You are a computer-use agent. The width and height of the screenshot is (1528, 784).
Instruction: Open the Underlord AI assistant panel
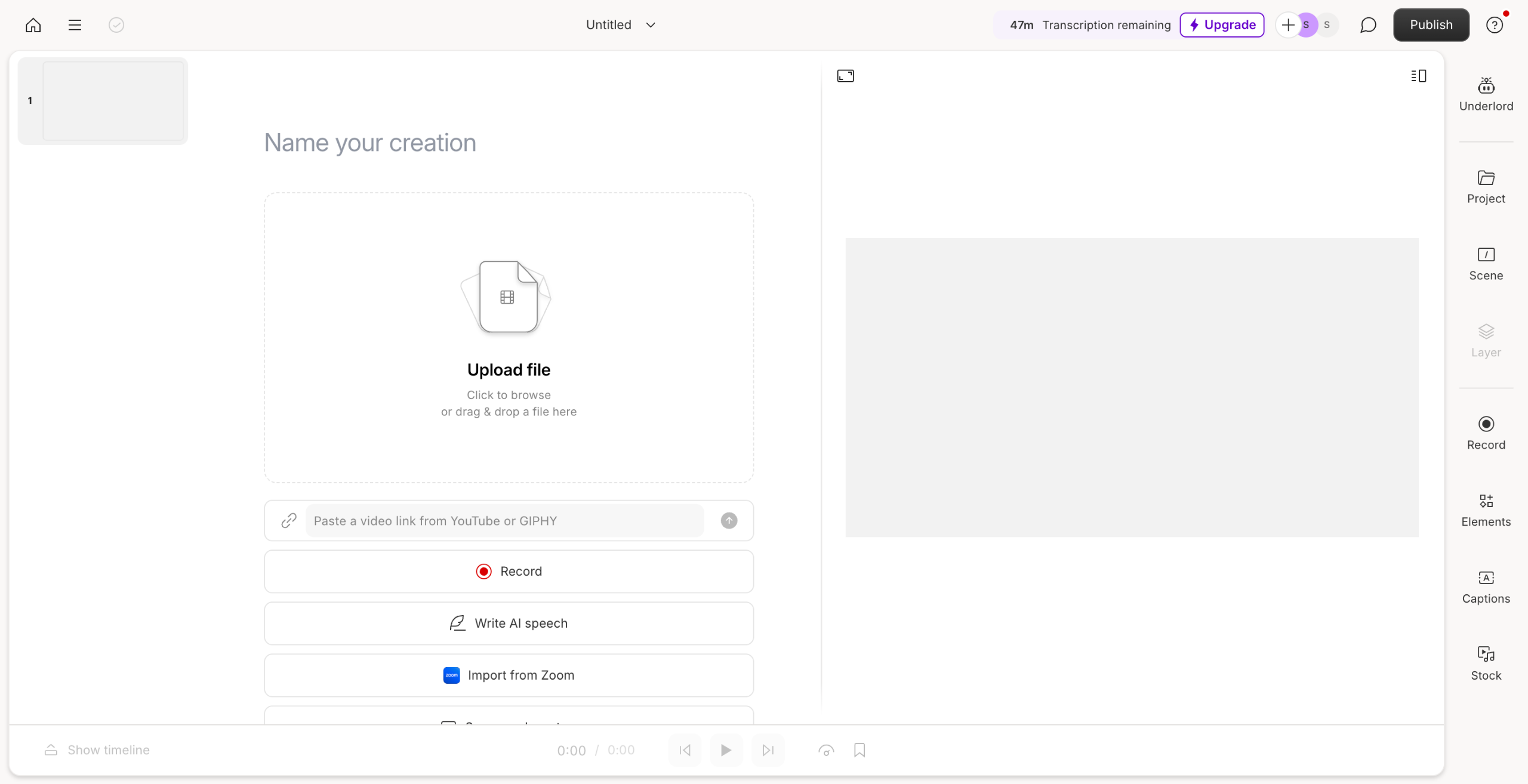tap(1486, 94)
